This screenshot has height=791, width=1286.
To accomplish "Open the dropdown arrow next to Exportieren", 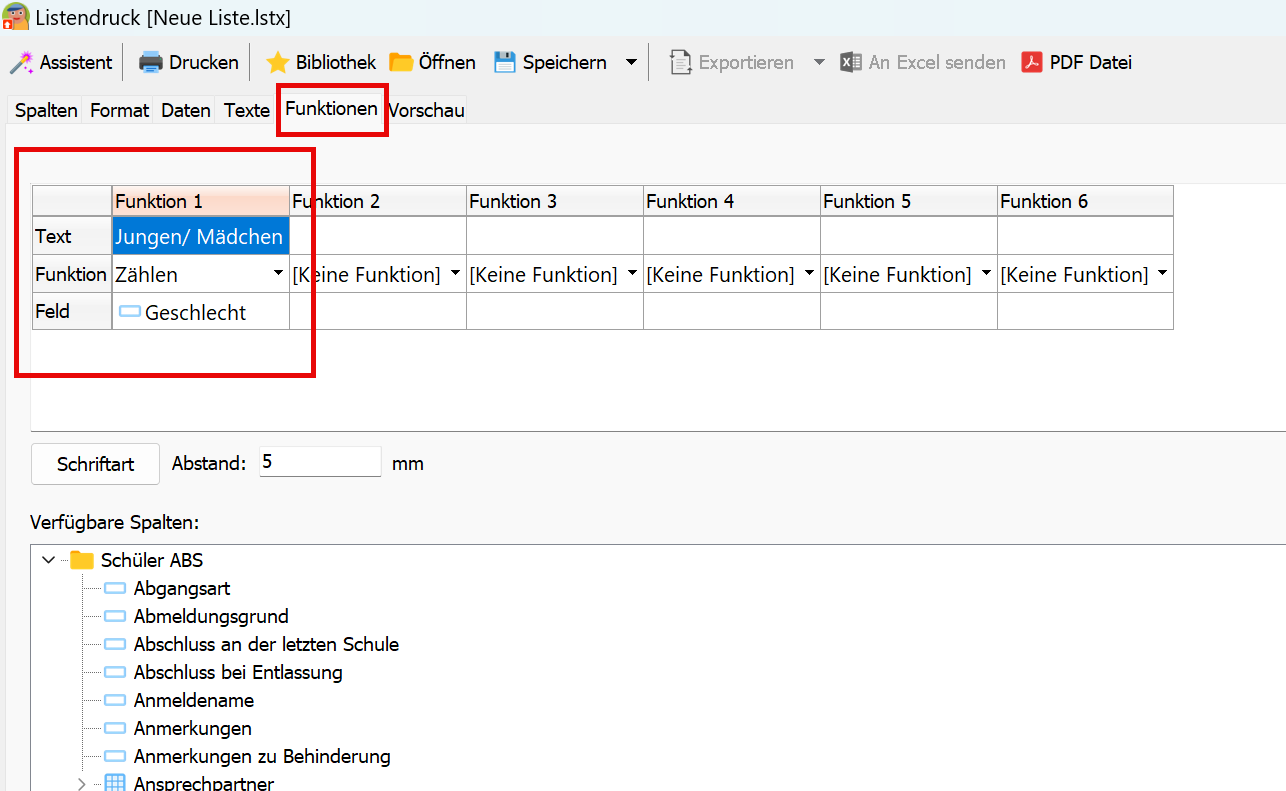I will pos(819,62).
